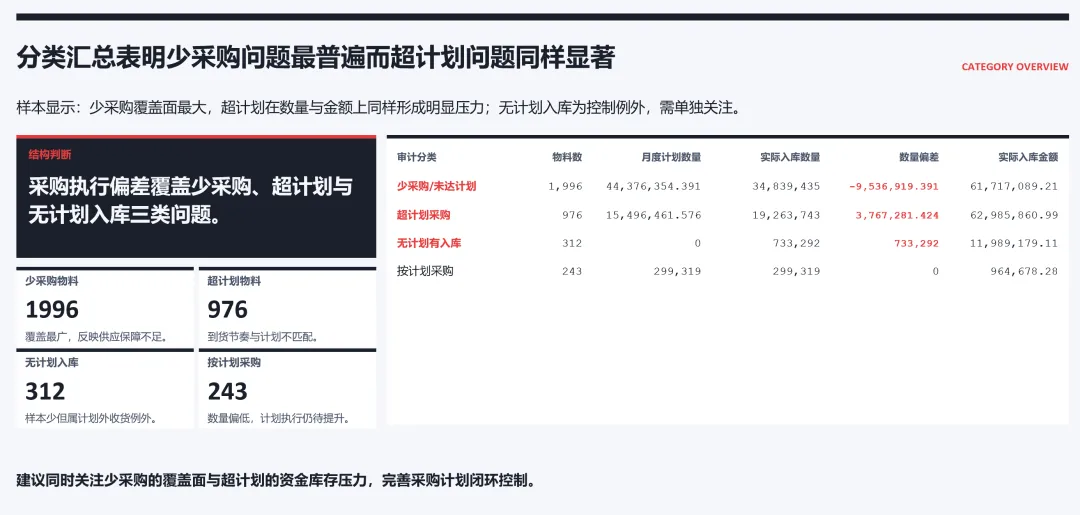Click deviation 0 in 按计划采购 row
This screenshot has height=515, width=1080.
935,272
